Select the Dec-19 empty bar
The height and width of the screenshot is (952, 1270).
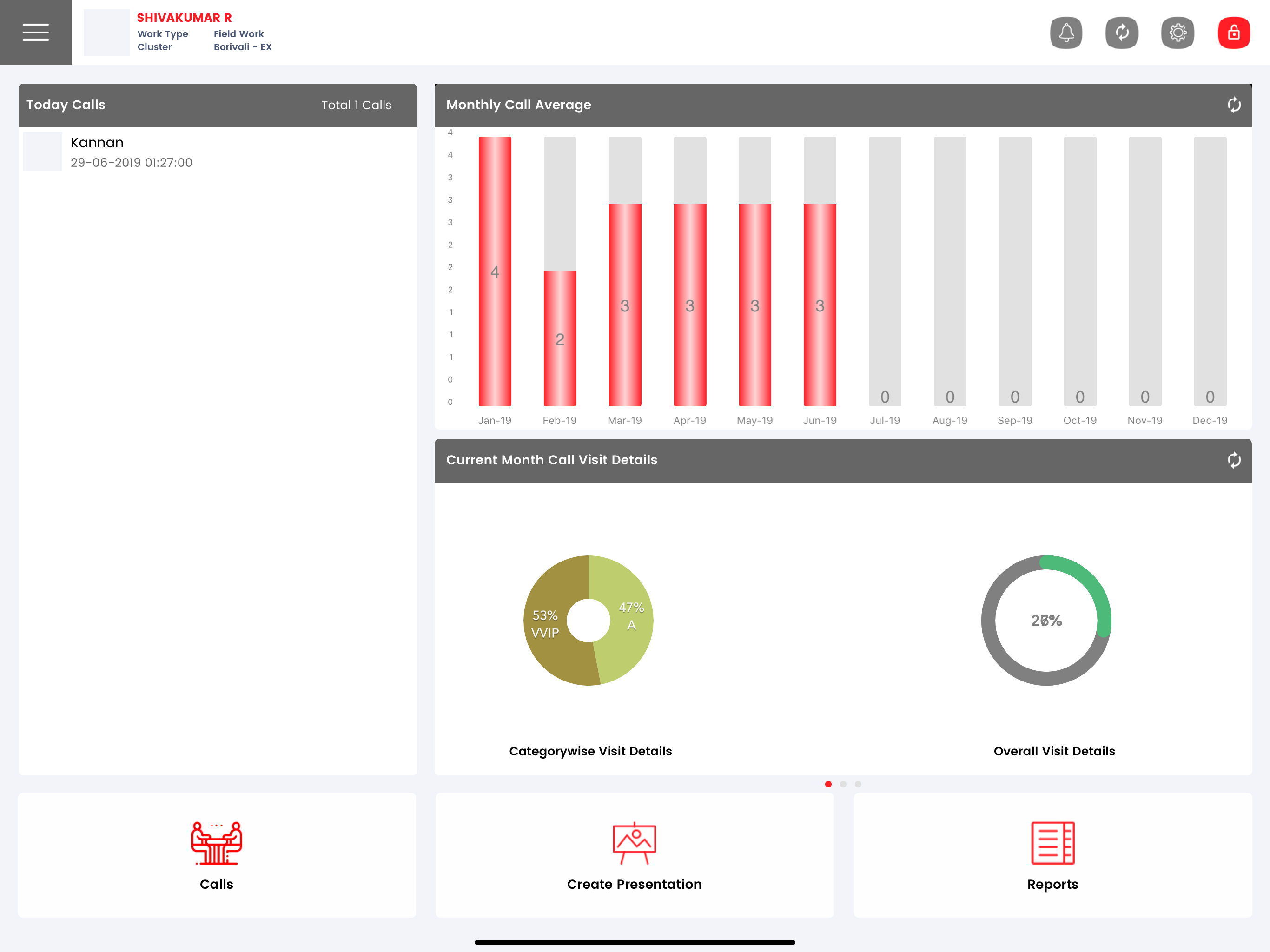point(1210,271)
